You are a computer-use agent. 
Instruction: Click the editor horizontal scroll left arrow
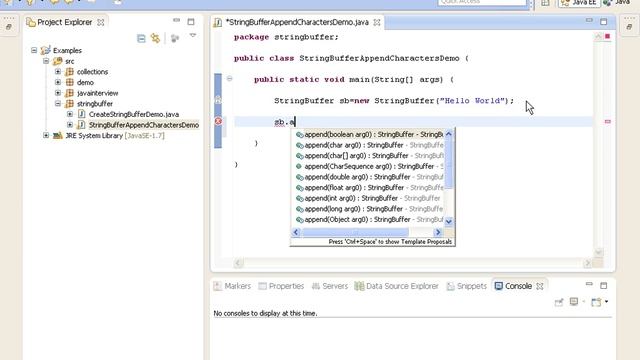[x=238, y=263]
